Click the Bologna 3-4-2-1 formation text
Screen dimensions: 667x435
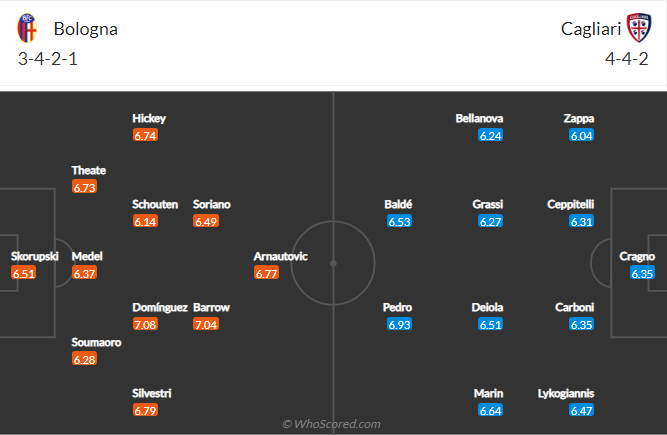tap(48, 59)
